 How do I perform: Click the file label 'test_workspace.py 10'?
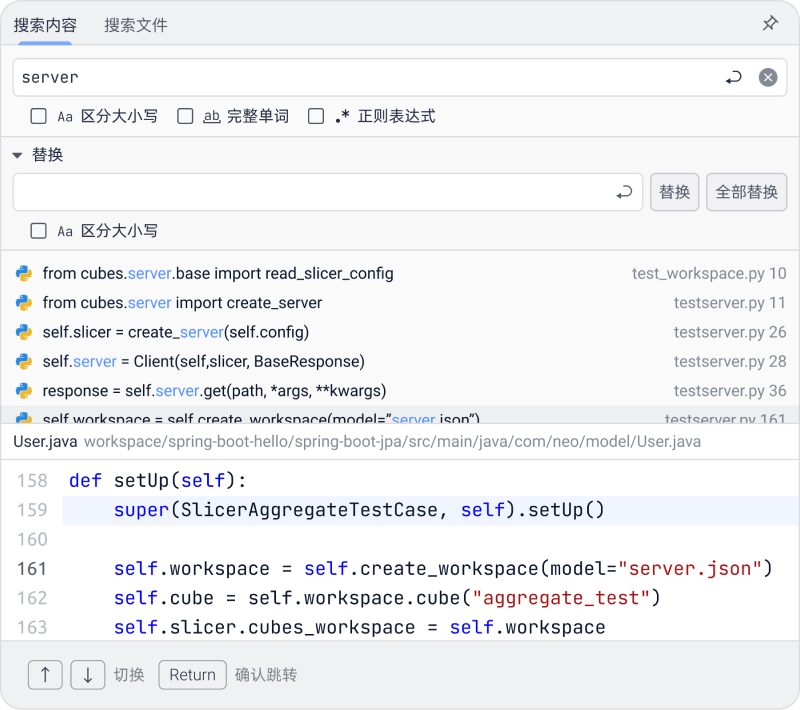(709, 273)
